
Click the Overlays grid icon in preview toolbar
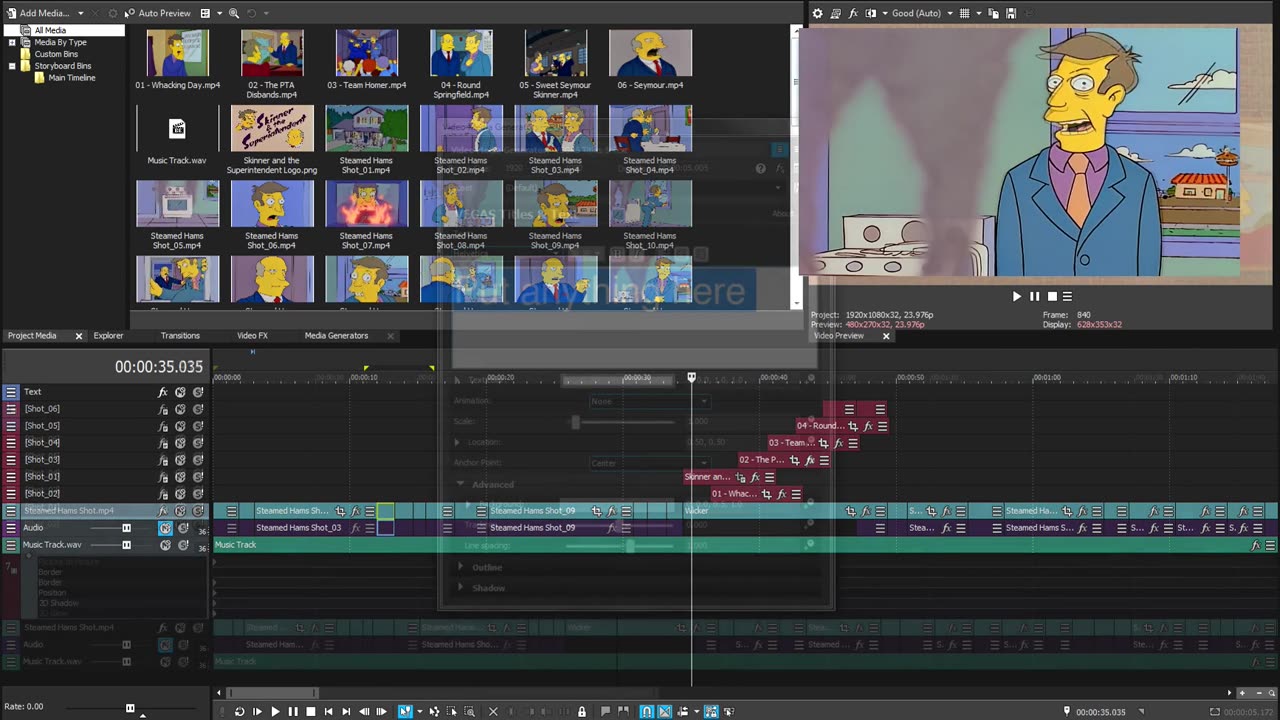tap(964, 13)
